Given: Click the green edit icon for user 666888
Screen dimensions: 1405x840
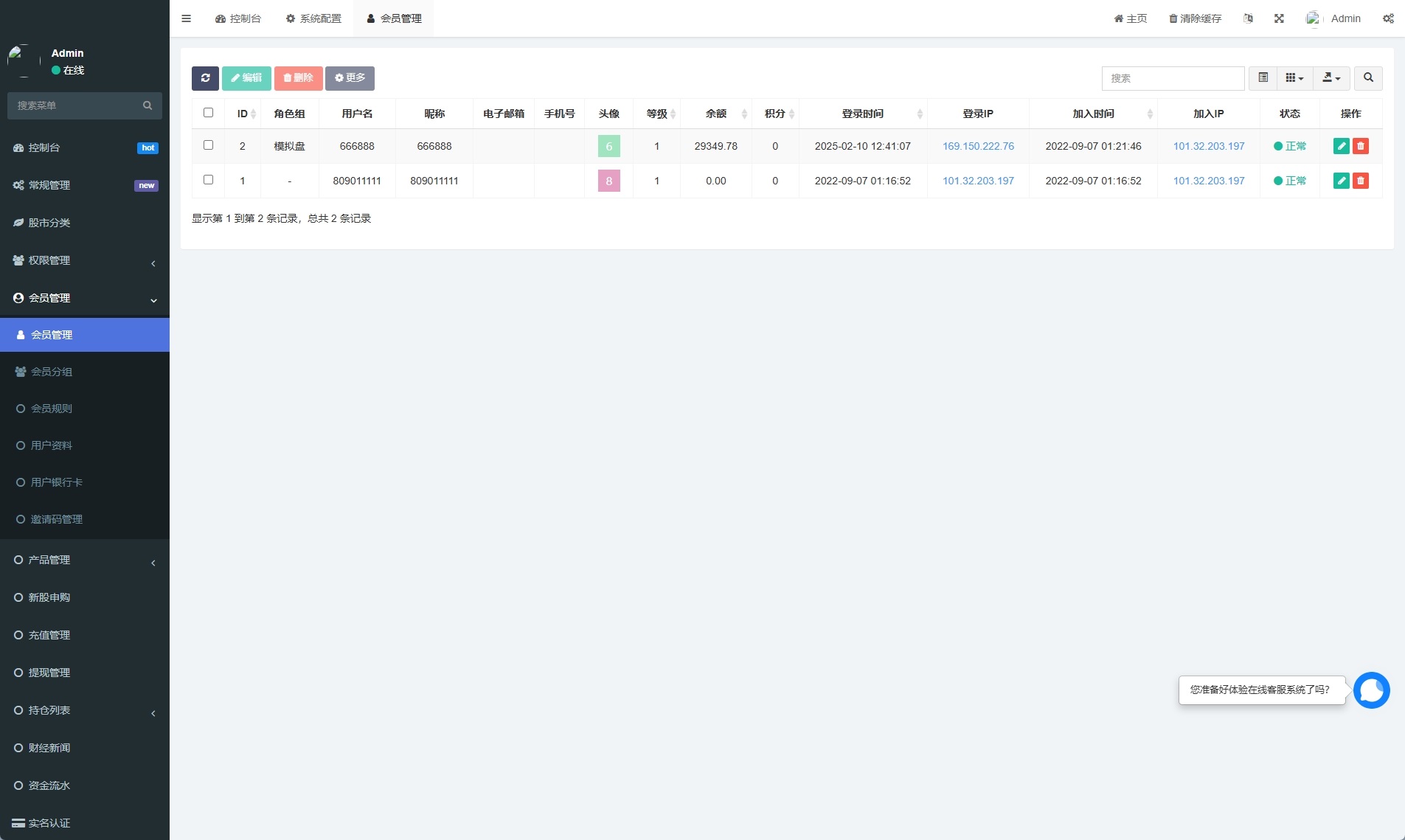Looking at the screenshot, I should (1341, 146).
